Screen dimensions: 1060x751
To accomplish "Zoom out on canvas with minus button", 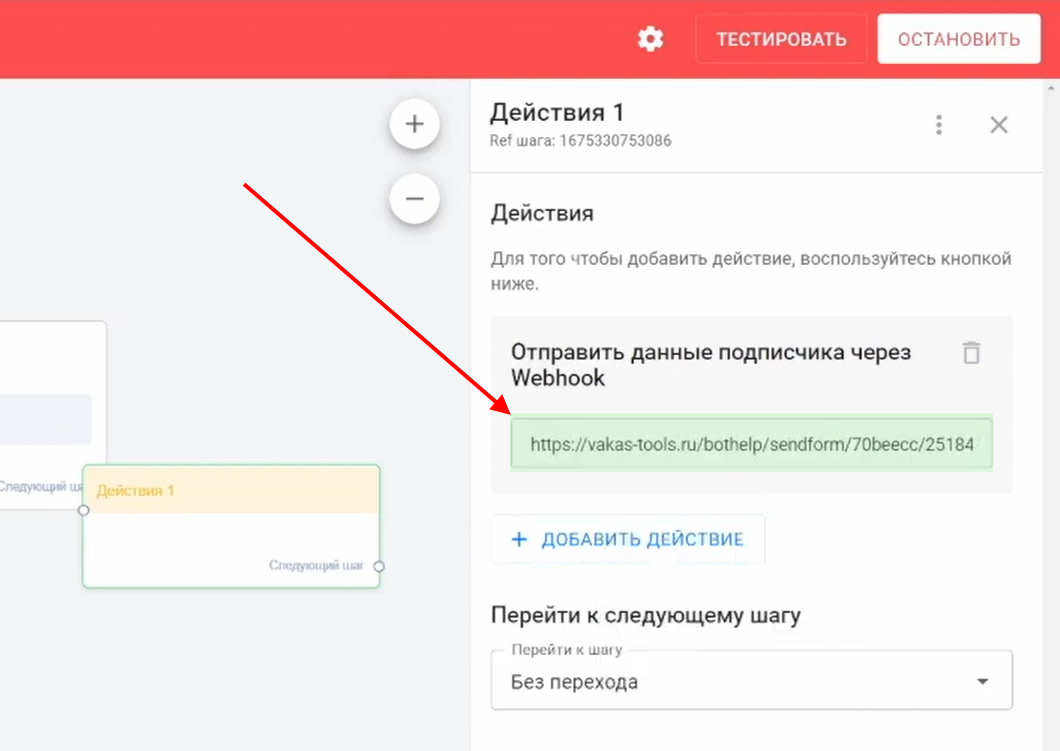I will click(x=414, y=198).
